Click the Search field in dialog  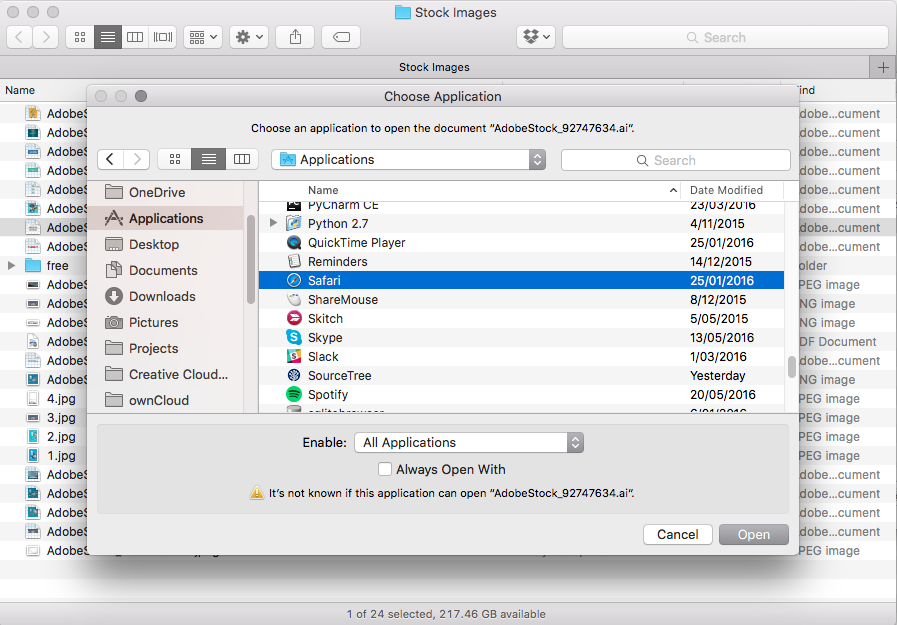(x=675, y=160)
